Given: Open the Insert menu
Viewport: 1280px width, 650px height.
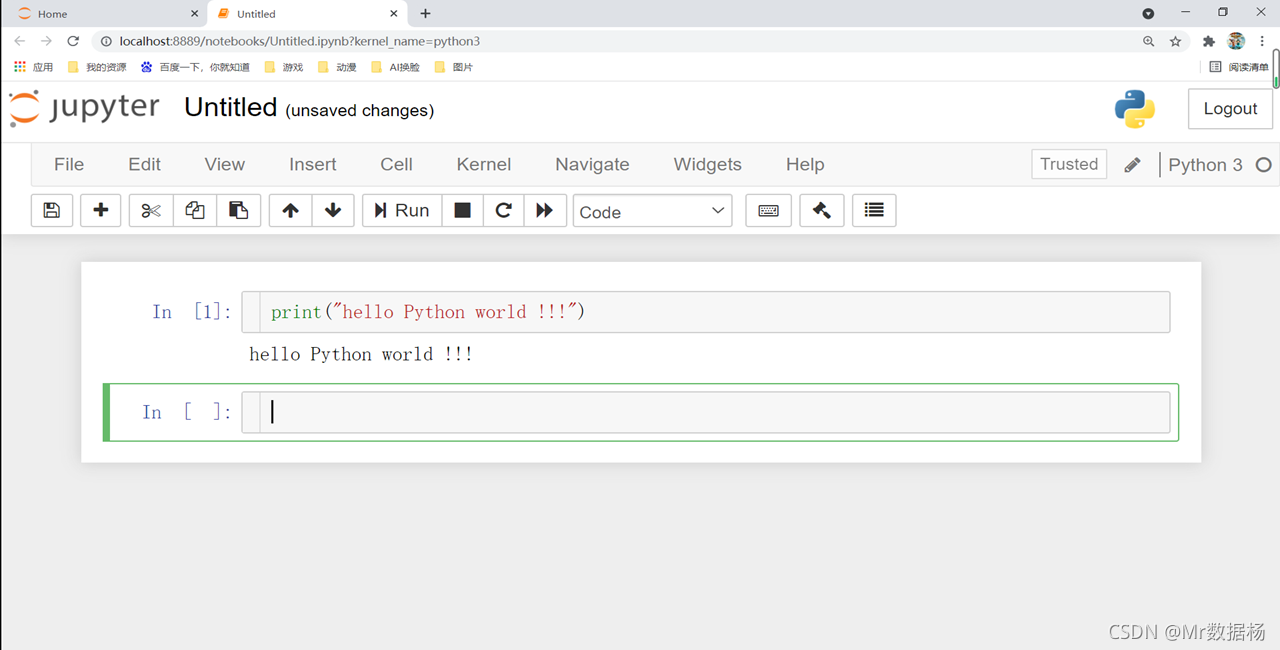Looking at the screenshot, I should pos(313,164).
